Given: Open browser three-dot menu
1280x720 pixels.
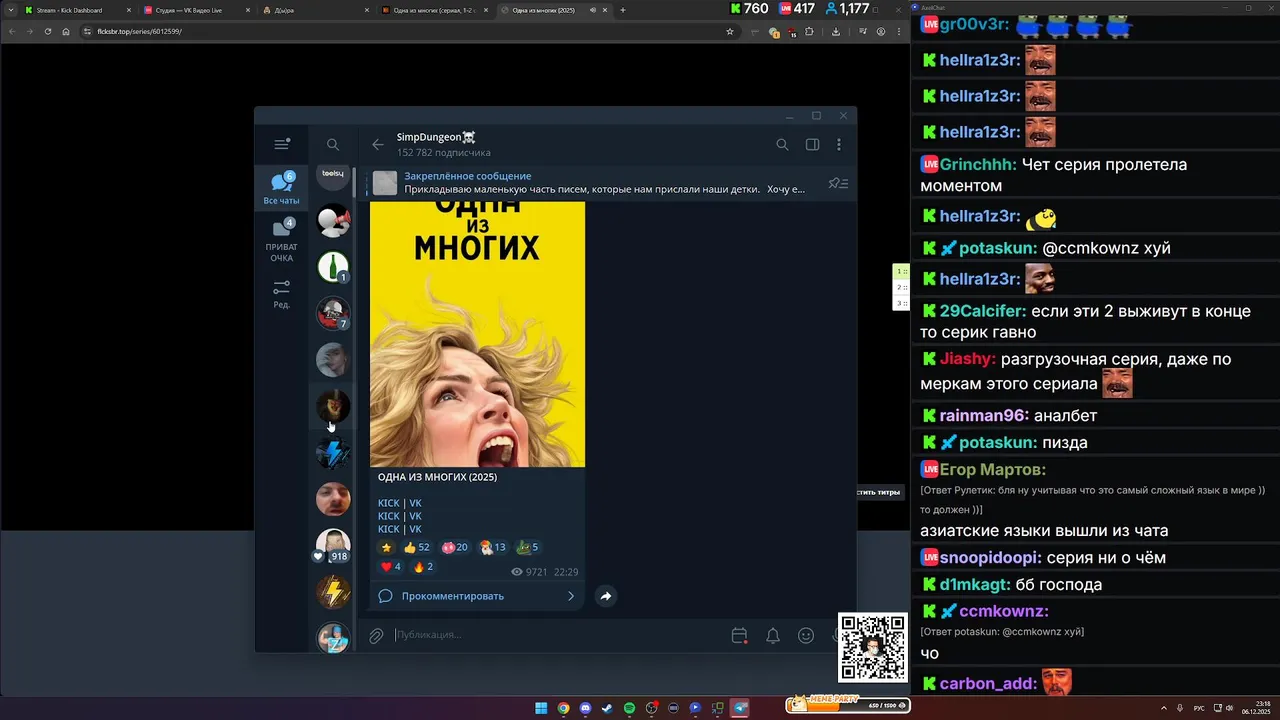Looking at the screenshot, I should (x=898, y=31).
